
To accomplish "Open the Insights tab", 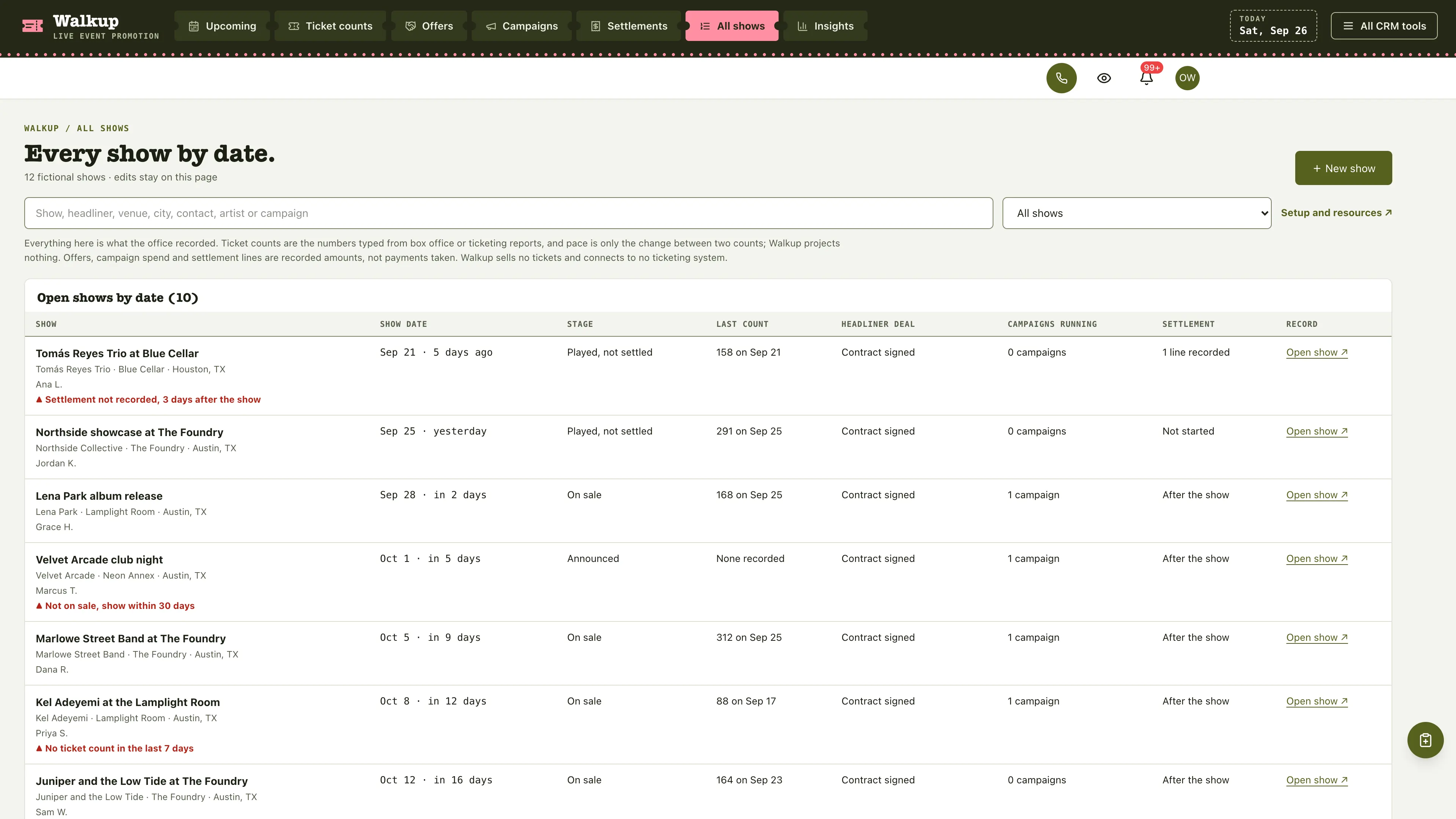I will pos(825,26).
